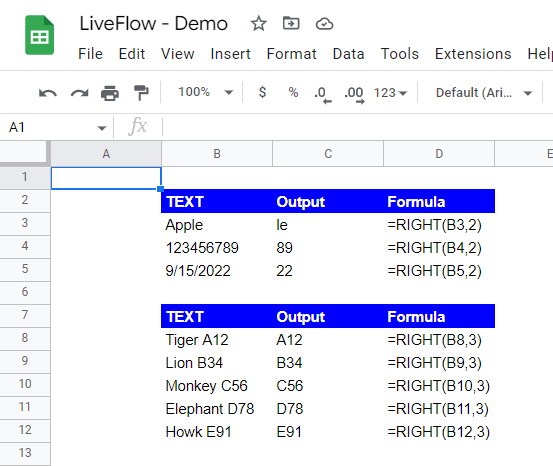Open the Format menu
The width and height of the screenshot is (553, 466).
291,54
